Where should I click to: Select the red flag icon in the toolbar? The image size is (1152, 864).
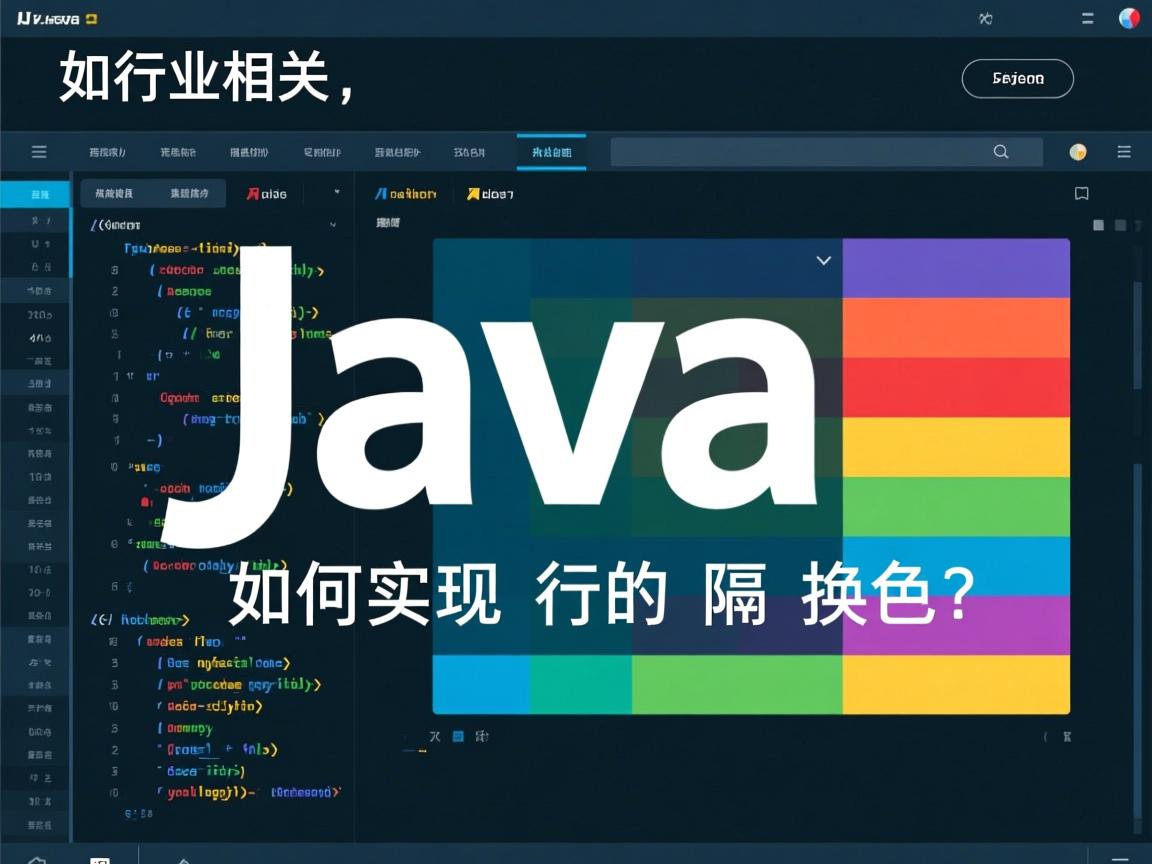pyautogui.click(x=255, y=193)
